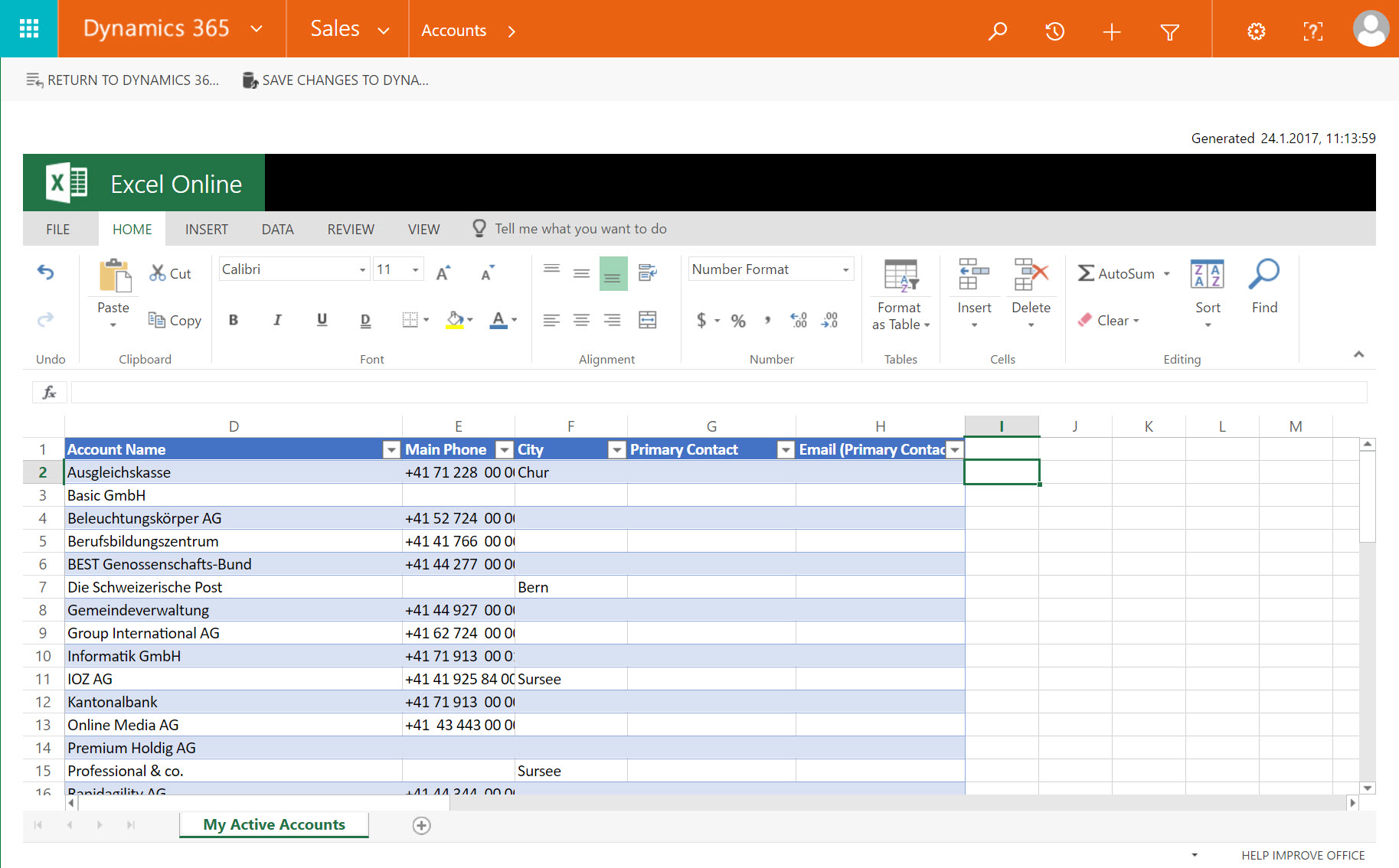Toggle bottom vertical alignment

(x=613, y=273)
